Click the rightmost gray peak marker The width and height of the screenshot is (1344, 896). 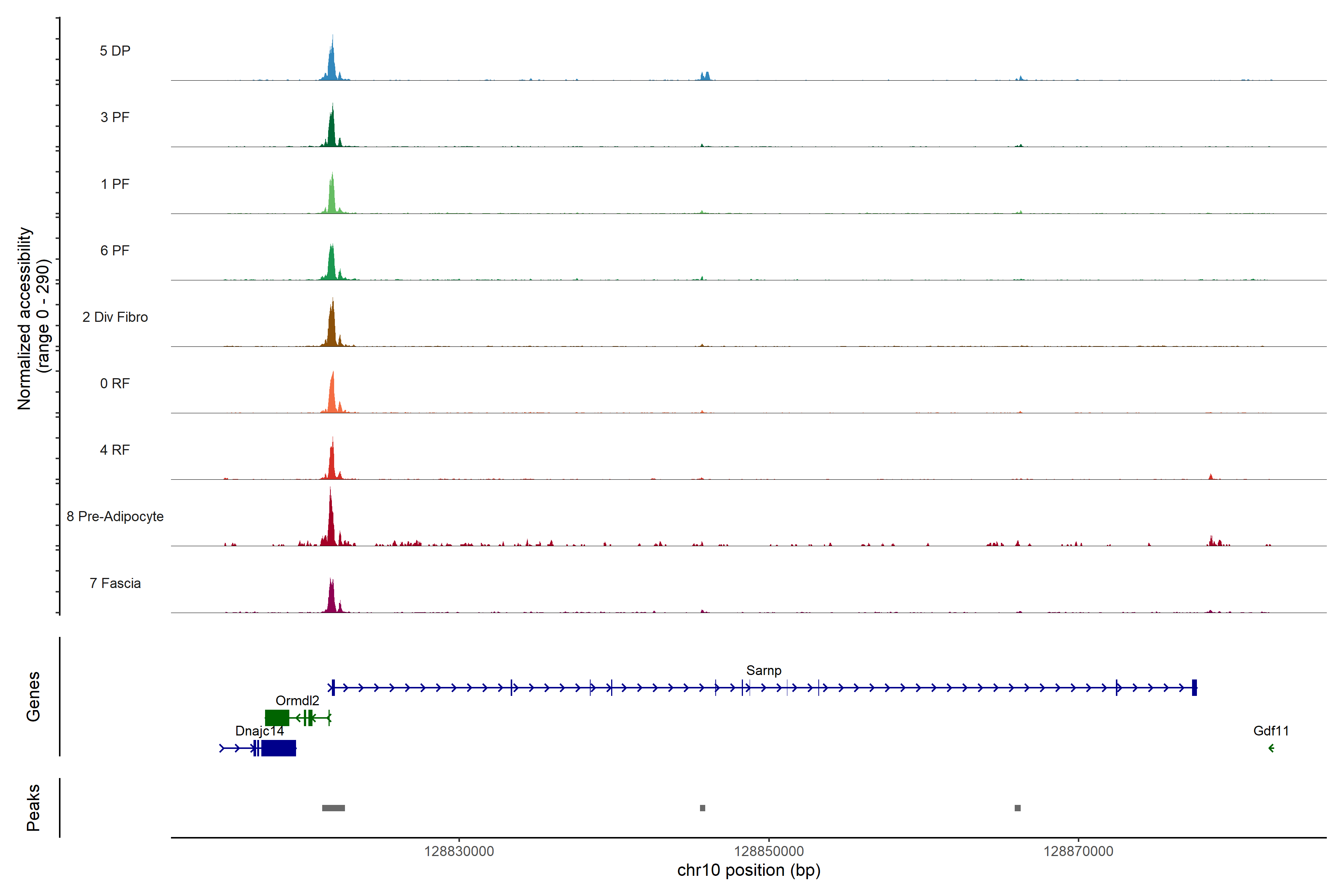(1017, 808)
